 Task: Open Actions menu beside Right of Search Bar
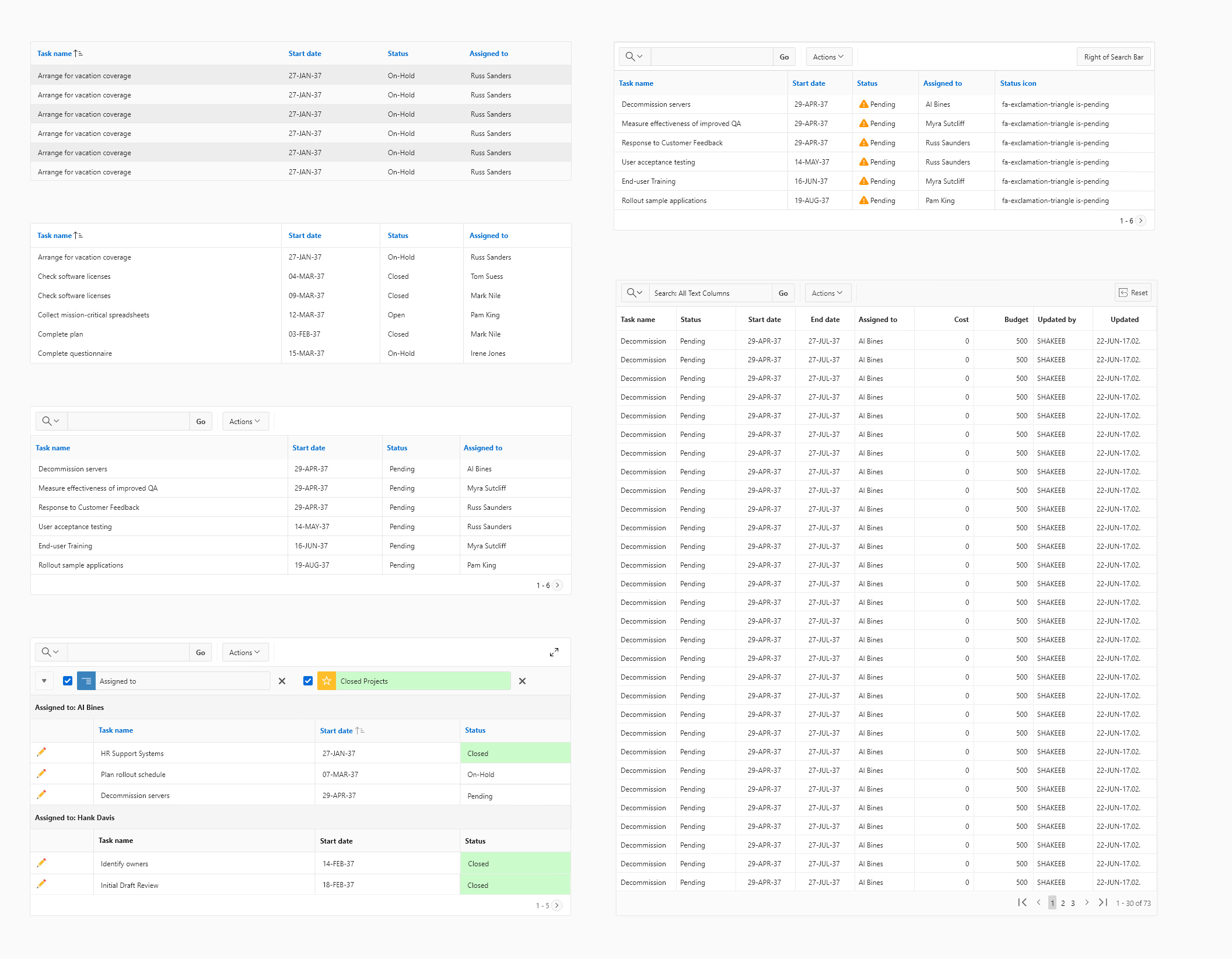click(x=828, y=57)
